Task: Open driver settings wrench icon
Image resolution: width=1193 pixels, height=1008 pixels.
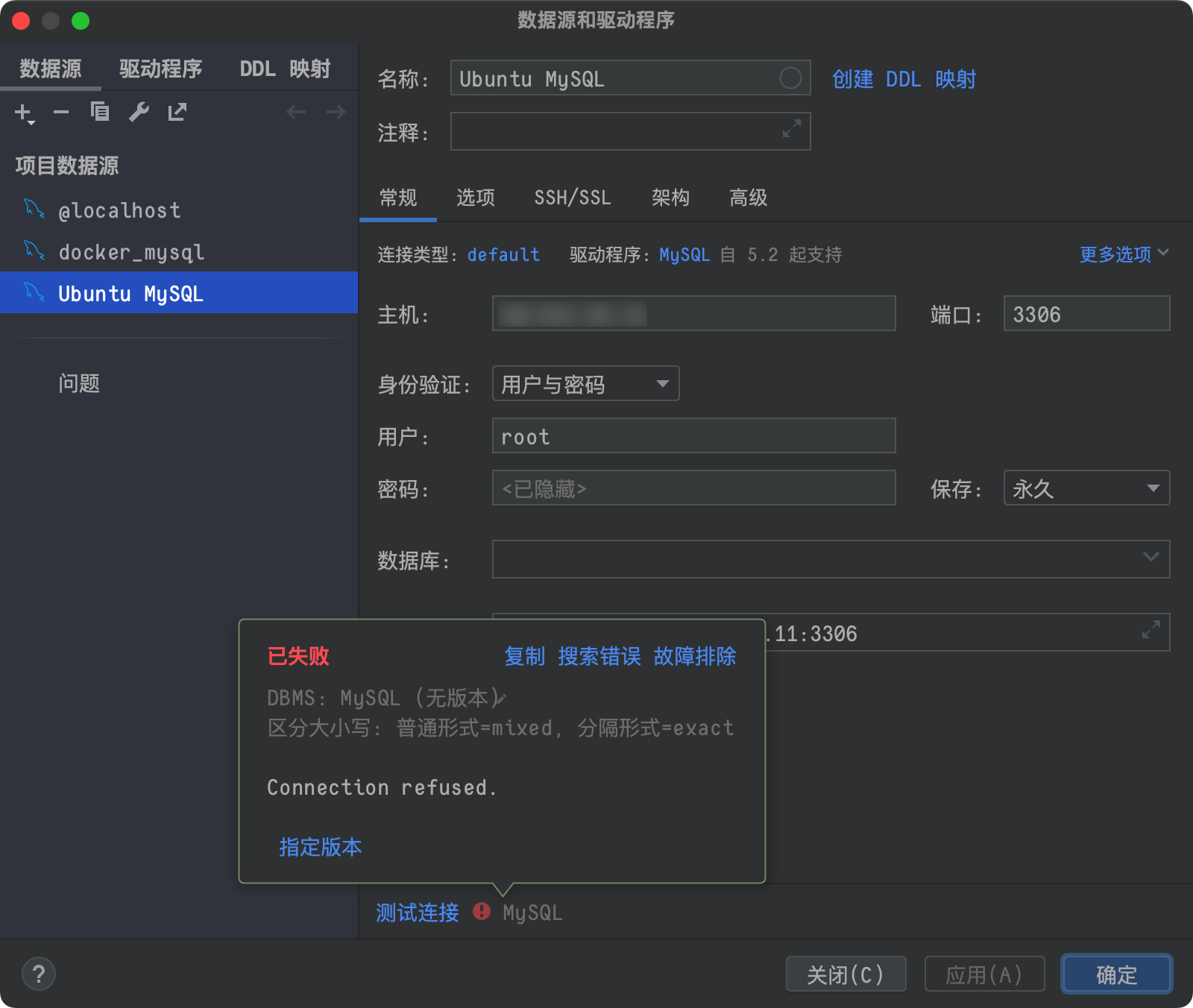Action: tap(139, 113)
